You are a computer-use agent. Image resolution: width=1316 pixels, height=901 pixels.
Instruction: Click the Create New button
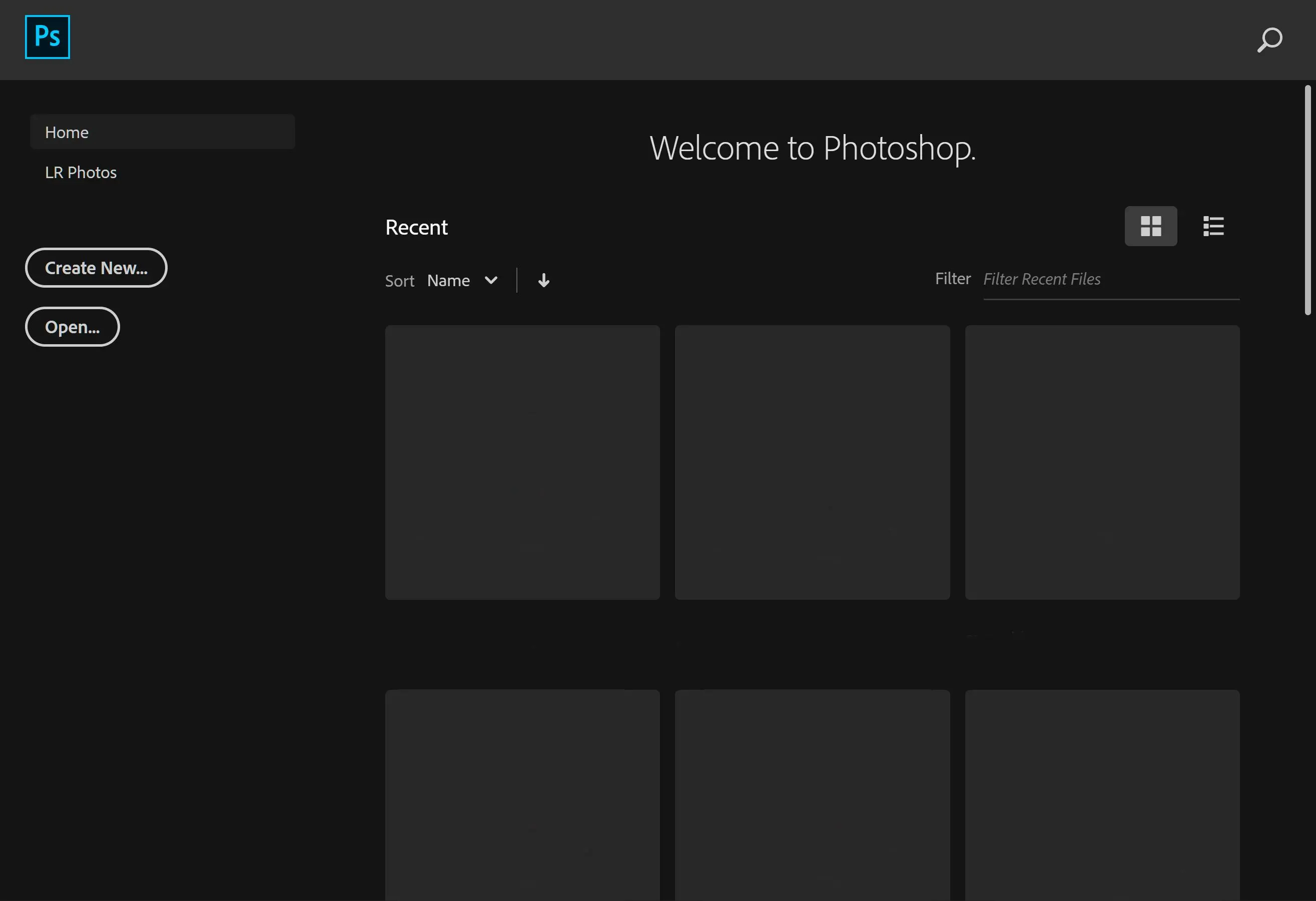[x=96, y=267]
